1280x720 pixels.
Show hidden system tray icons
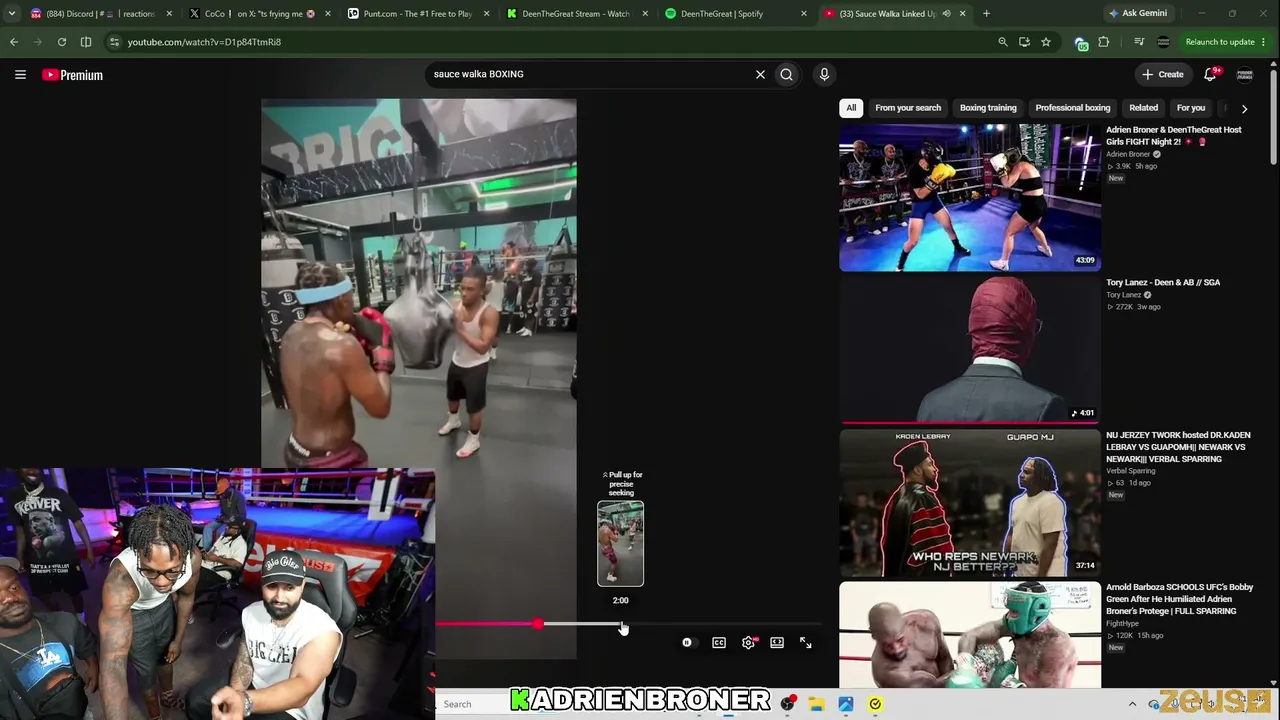[1132, 704]
